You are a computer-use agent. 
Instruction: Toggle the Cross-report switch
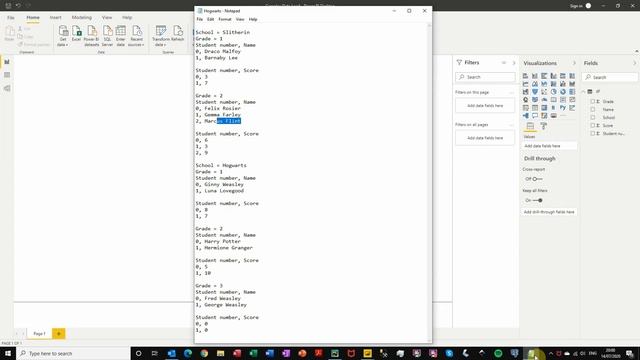(537, 179)
